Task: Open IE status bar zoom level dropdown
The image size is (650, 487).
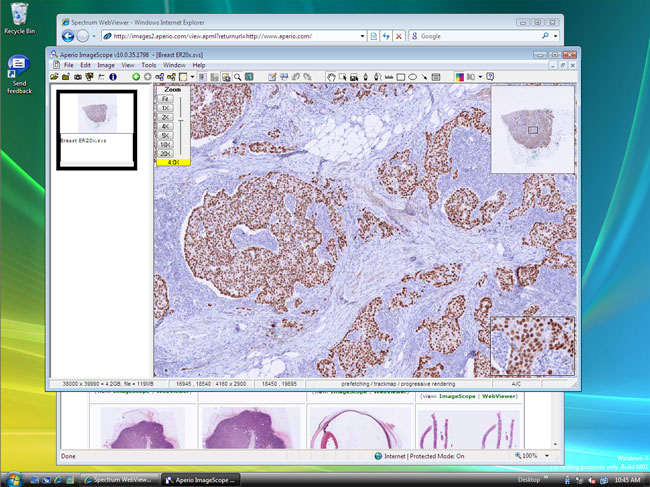Action: click(547, 456)
